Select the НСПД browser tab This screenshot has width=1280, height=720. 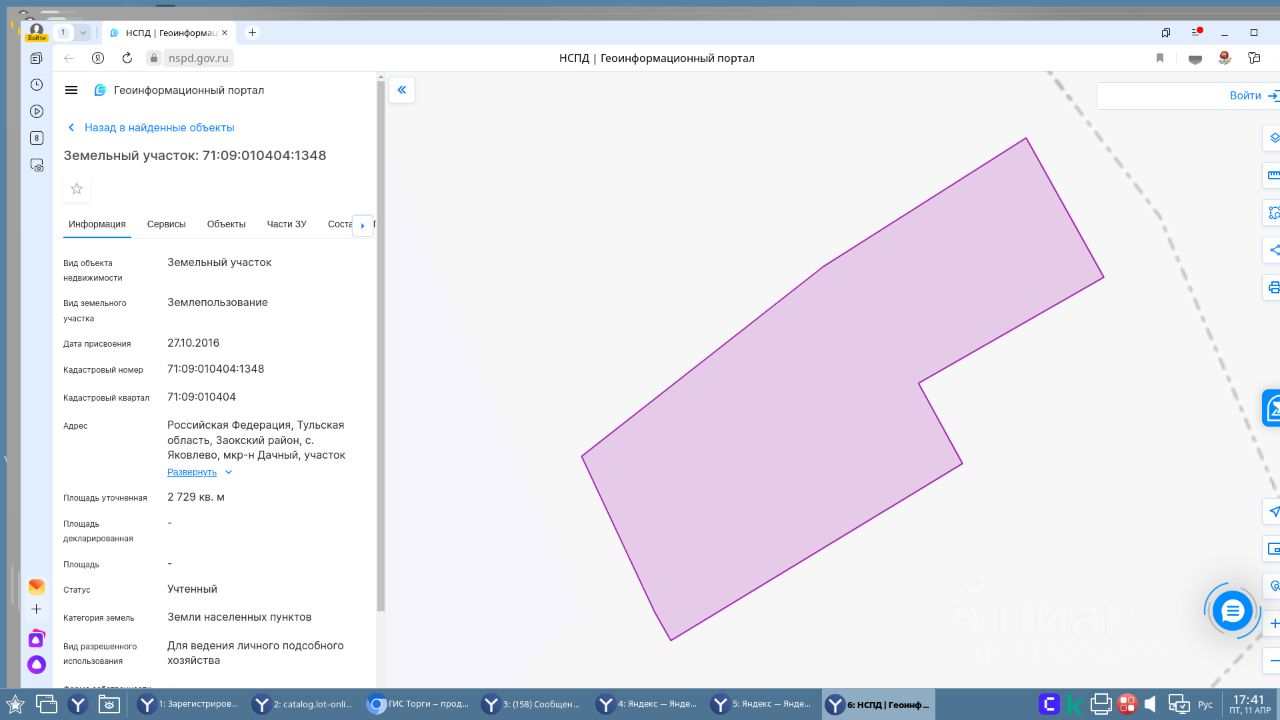168,32
